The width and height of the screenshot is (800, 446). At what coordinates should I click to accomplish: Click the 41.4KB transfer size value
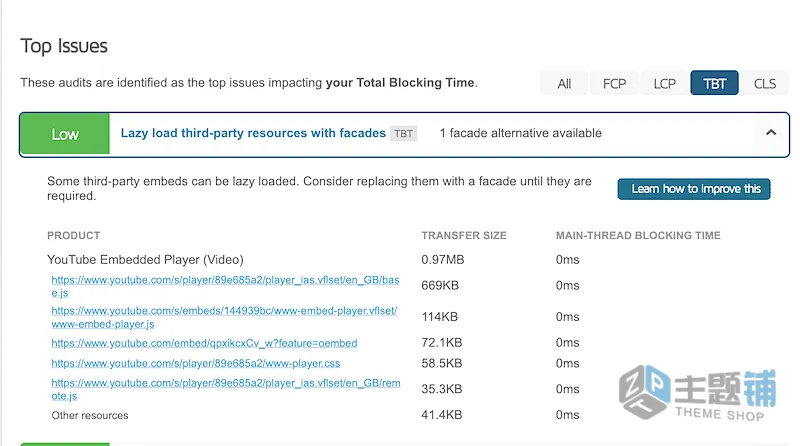[x=441, y=415]
